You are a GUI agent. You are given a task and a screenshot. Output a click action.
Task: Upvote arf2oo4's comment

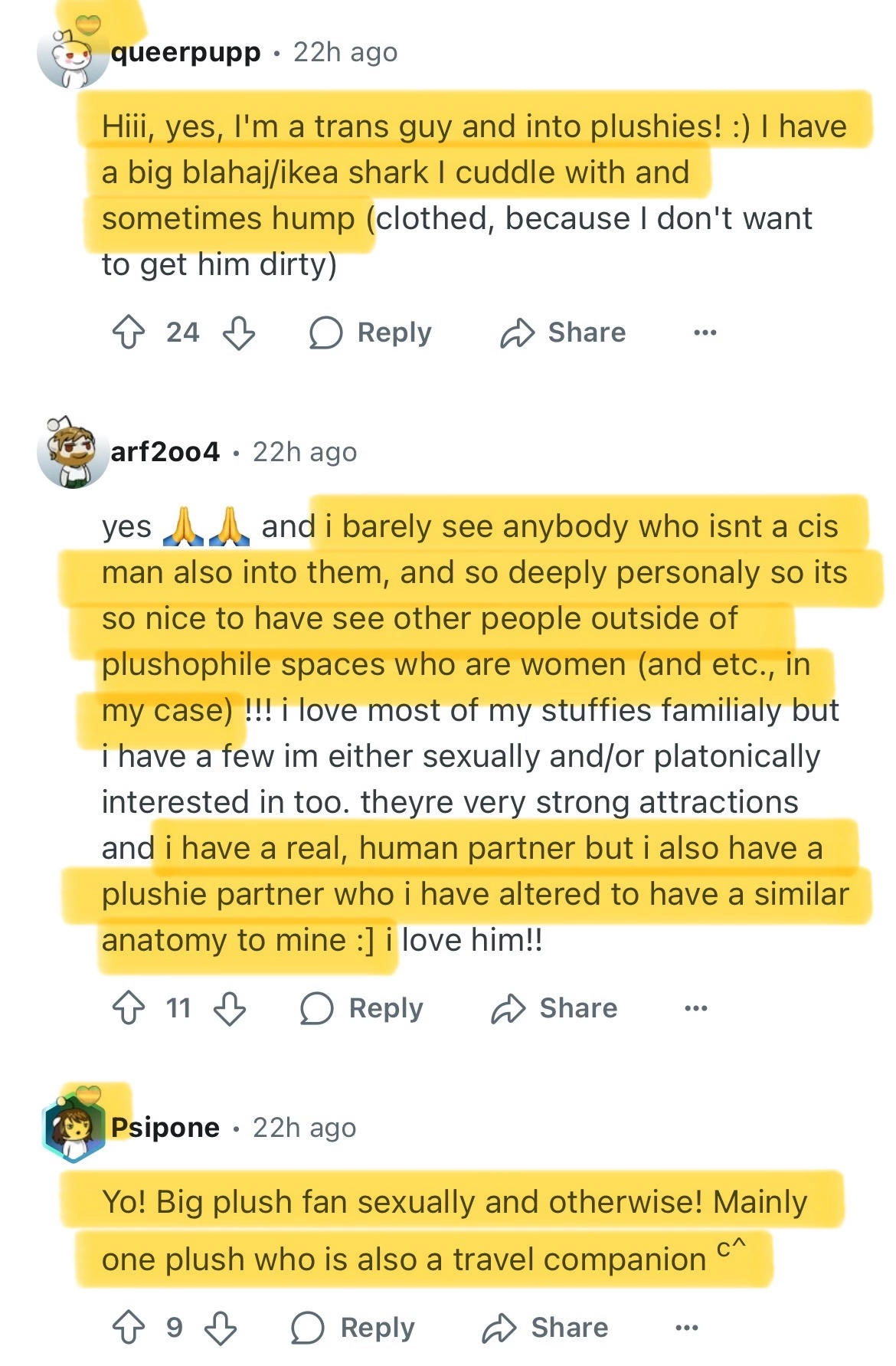(x=128, y=1008)
